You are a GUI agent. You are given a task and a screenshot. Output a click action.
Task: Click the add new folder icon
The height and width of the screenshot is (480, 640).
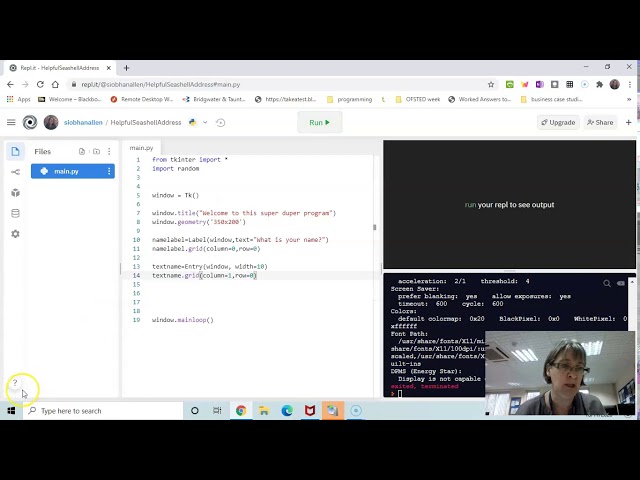point(96,151)
